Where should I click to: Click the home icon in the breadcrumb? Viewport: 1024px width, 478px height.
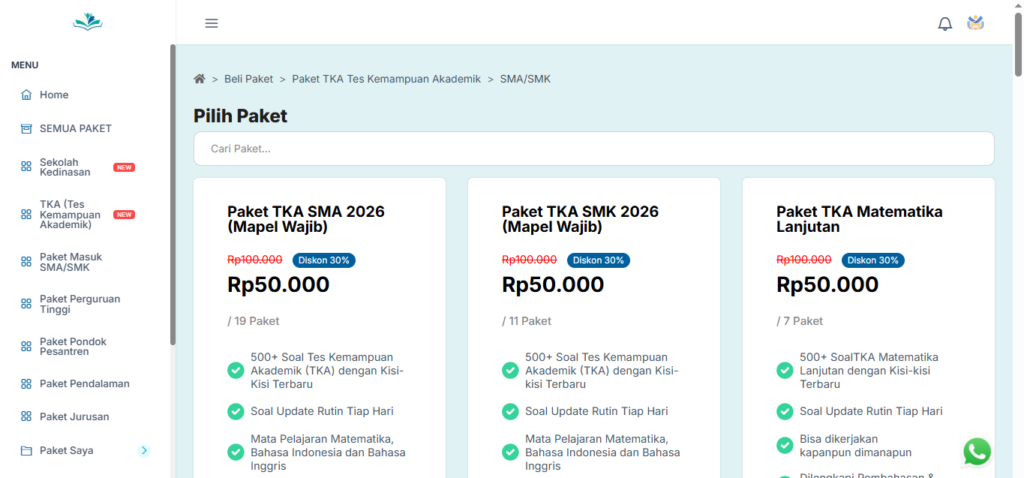[199, 79]
